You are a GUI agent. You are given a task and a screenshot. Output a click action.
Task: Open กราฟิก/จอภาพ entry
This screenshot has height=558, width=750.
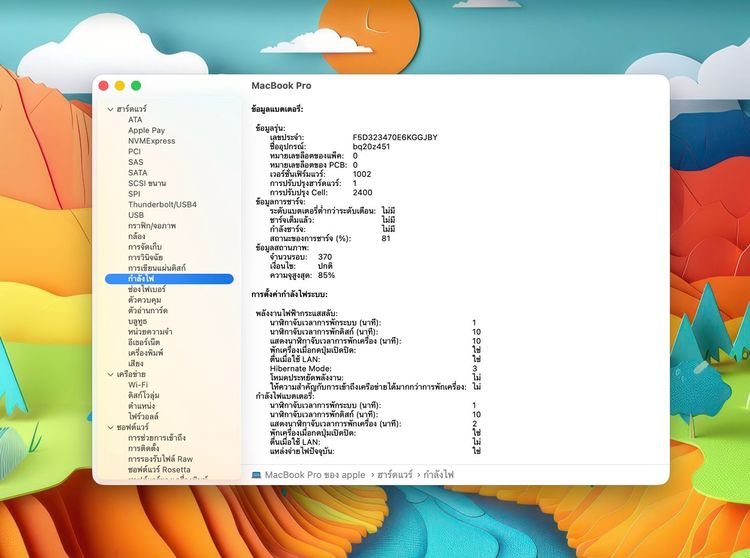pos(152,225)
